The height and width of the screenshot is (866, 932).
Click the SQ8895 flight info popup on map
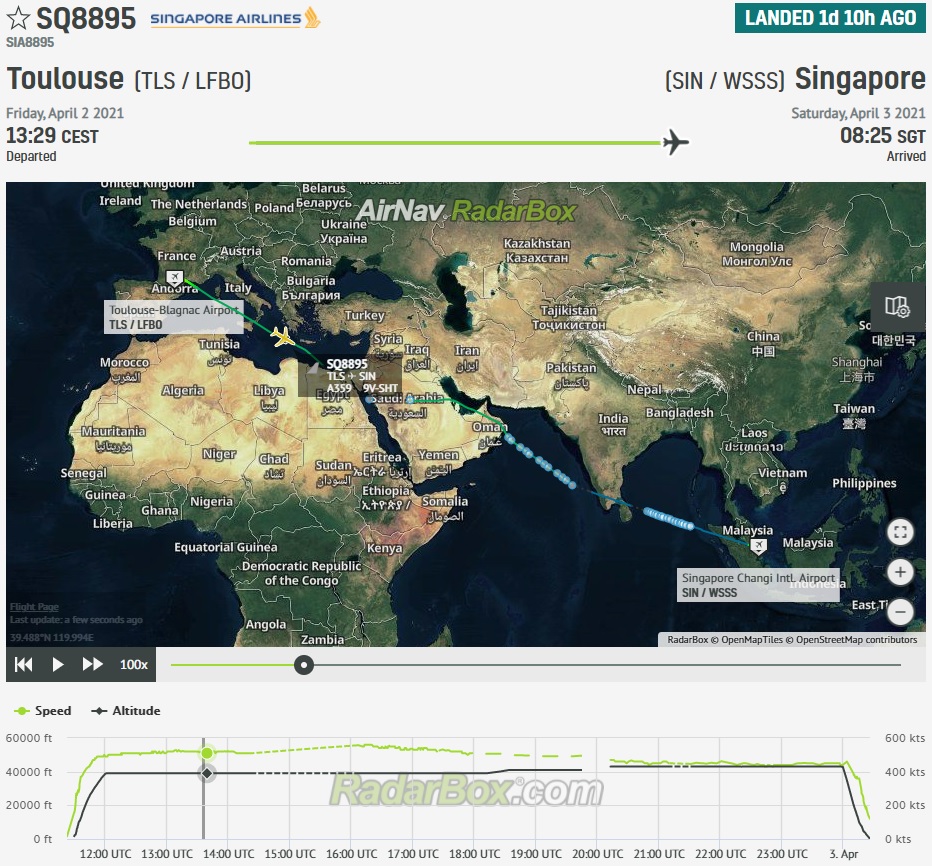pos(350,376)
